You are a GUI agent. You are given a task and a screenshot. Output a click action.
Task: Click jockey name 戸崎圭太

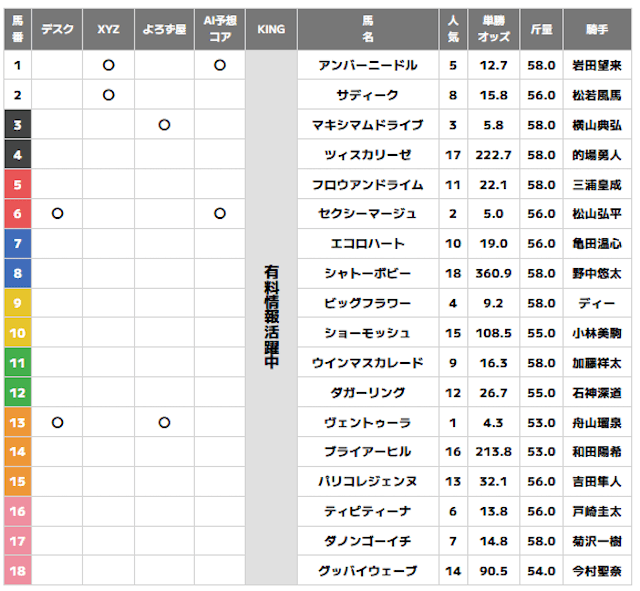point(597,512)
